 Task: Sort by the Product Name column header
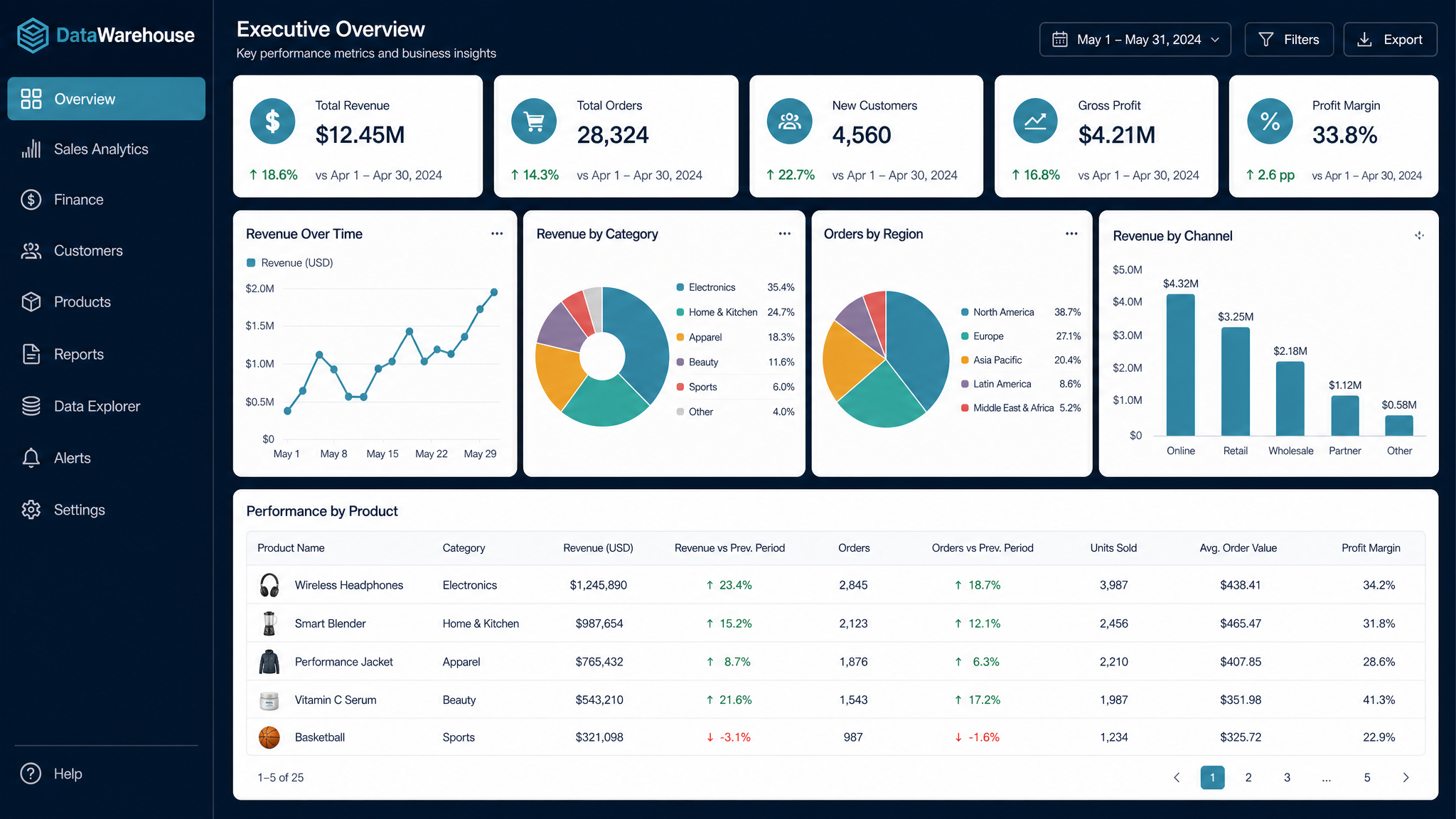[x=291, y=548]
